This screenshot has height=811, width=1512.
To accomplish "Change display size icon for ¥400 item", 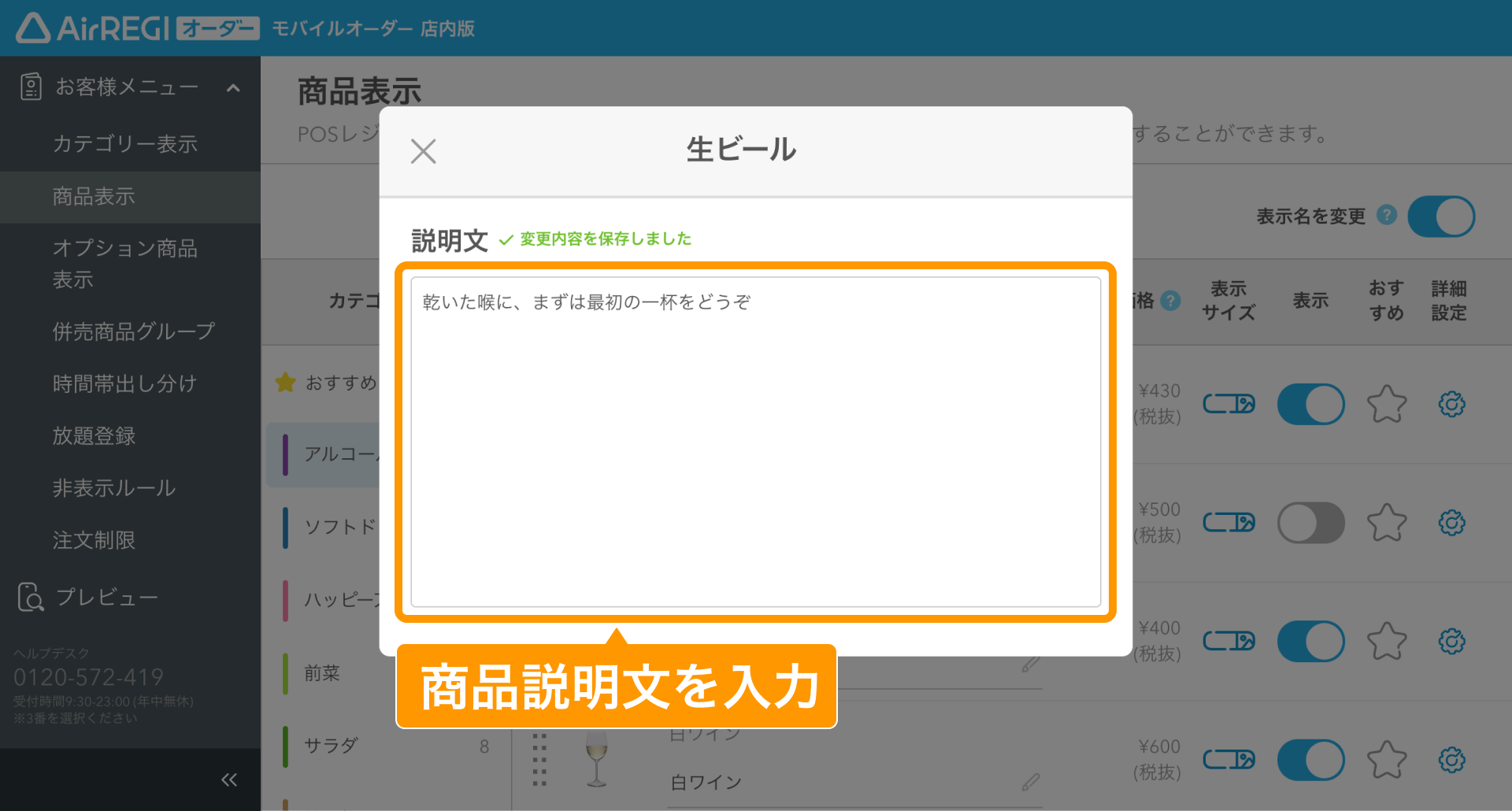I will [1228, 641].
